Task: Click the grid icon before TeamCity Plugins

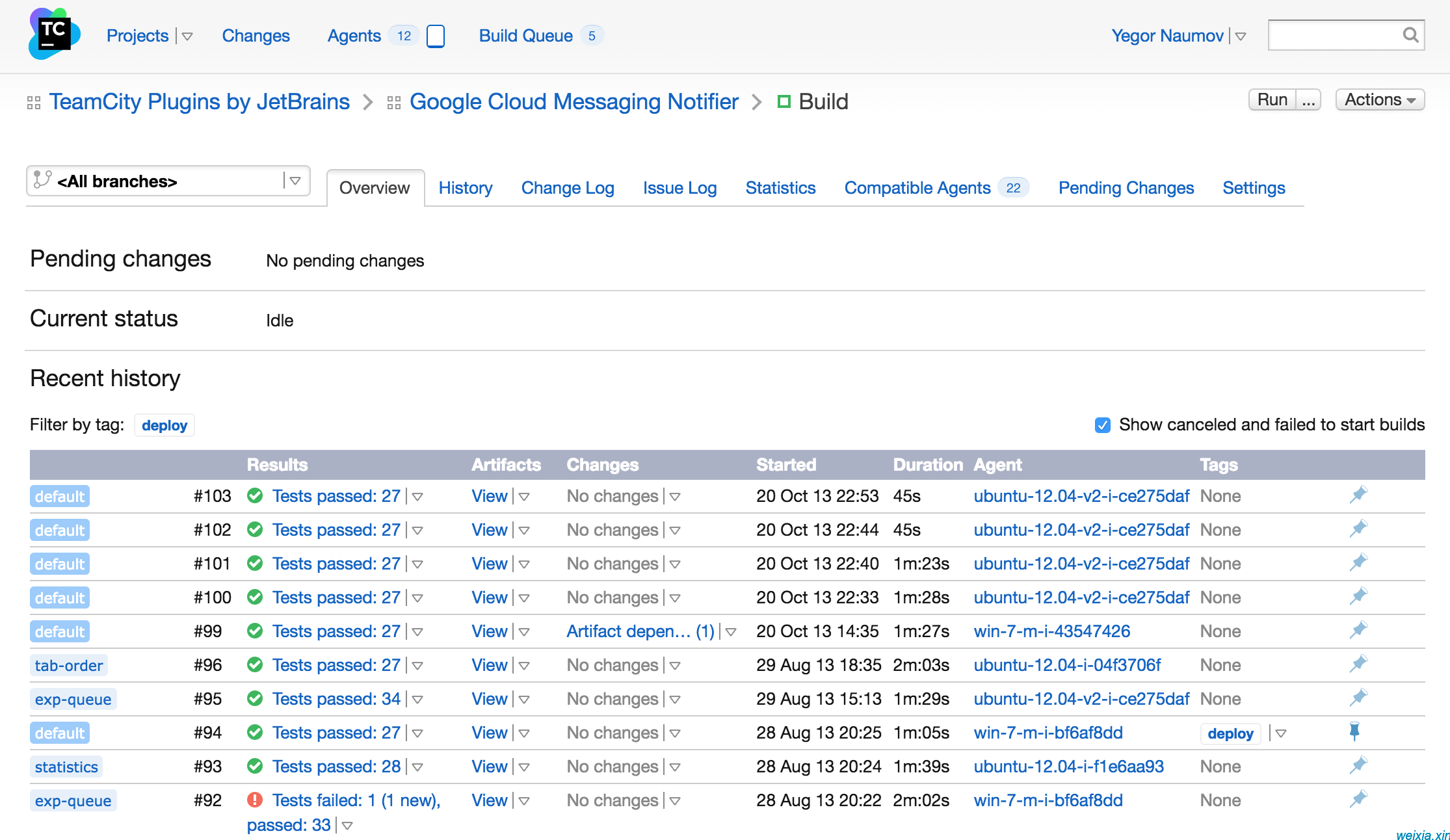Action: tap(34, 103)
